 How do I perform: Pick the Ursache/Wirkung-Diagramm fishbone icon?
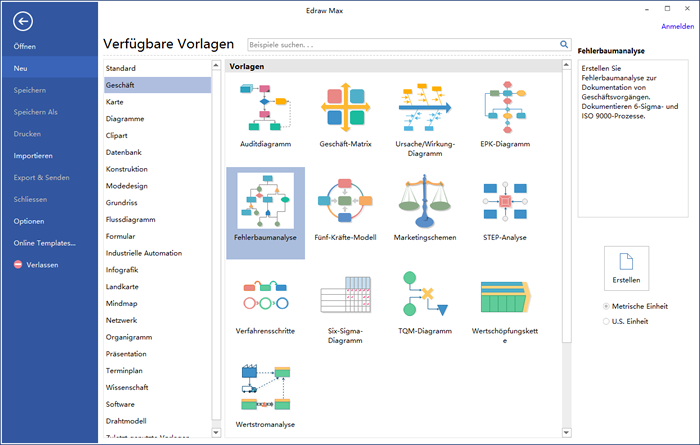click(x=425, y=107)
